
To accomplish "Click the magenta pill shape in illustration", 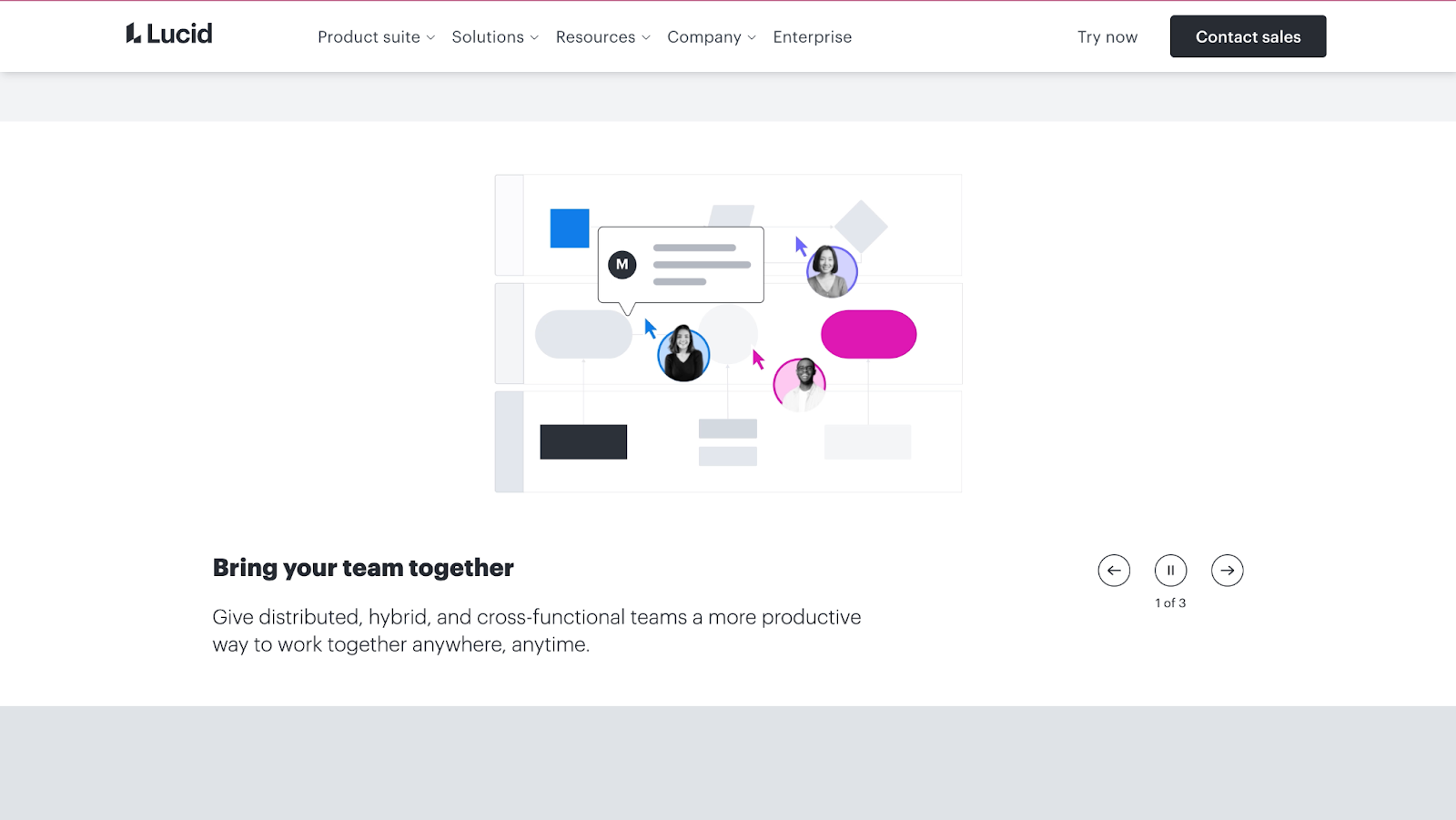I will tap(868, 334).
